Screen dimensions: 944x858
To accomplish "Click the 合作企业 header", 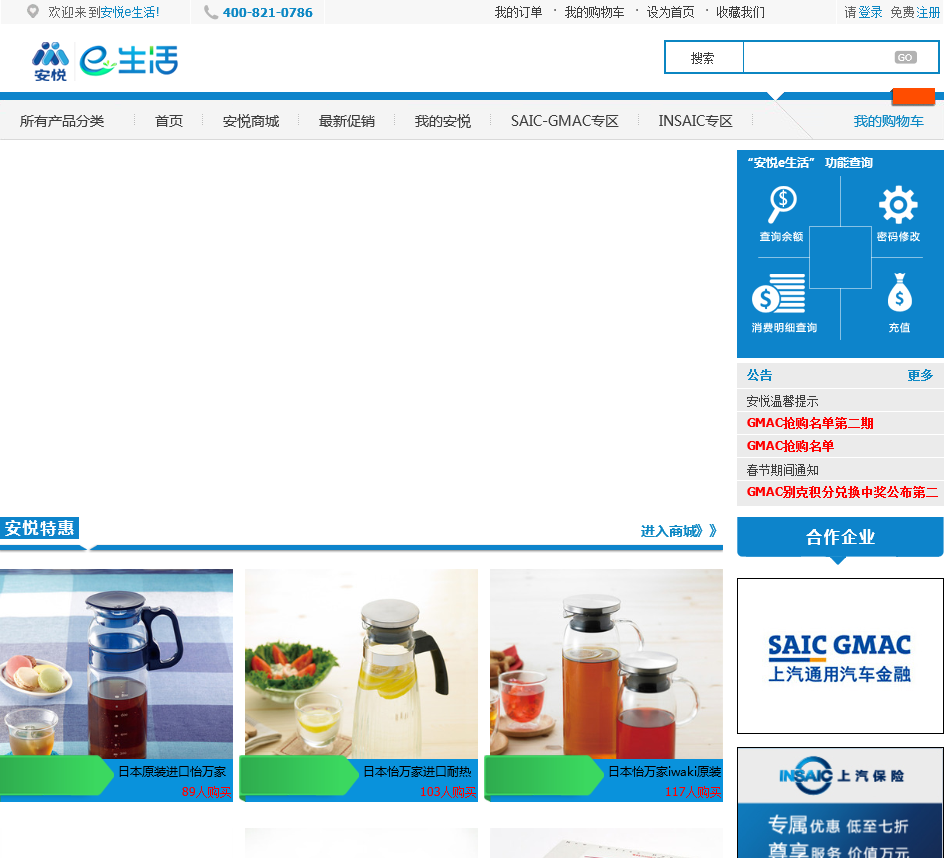I will [x=840, y=536].
